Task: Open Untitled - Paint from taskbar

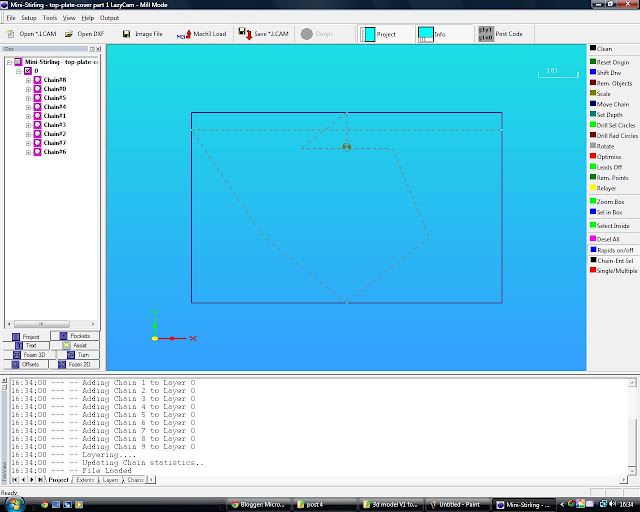Action: (x=456, y=505)
